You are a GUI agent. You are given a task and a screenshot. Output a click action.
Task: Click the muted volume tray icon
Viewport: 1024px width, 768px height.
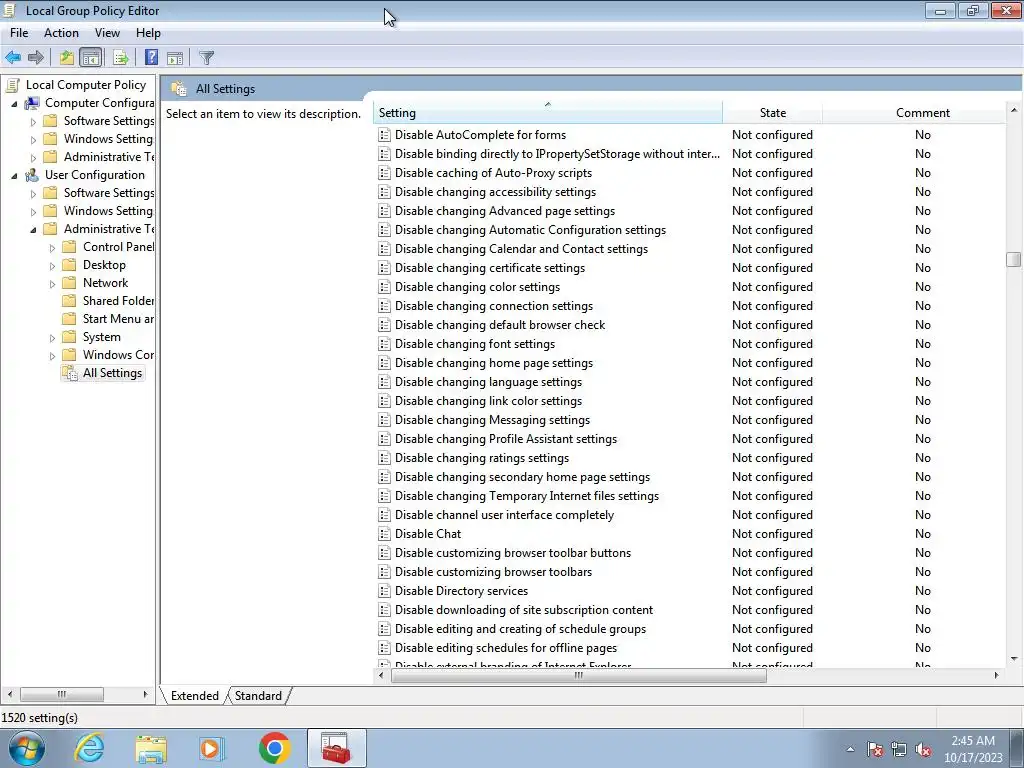point(923,750)
